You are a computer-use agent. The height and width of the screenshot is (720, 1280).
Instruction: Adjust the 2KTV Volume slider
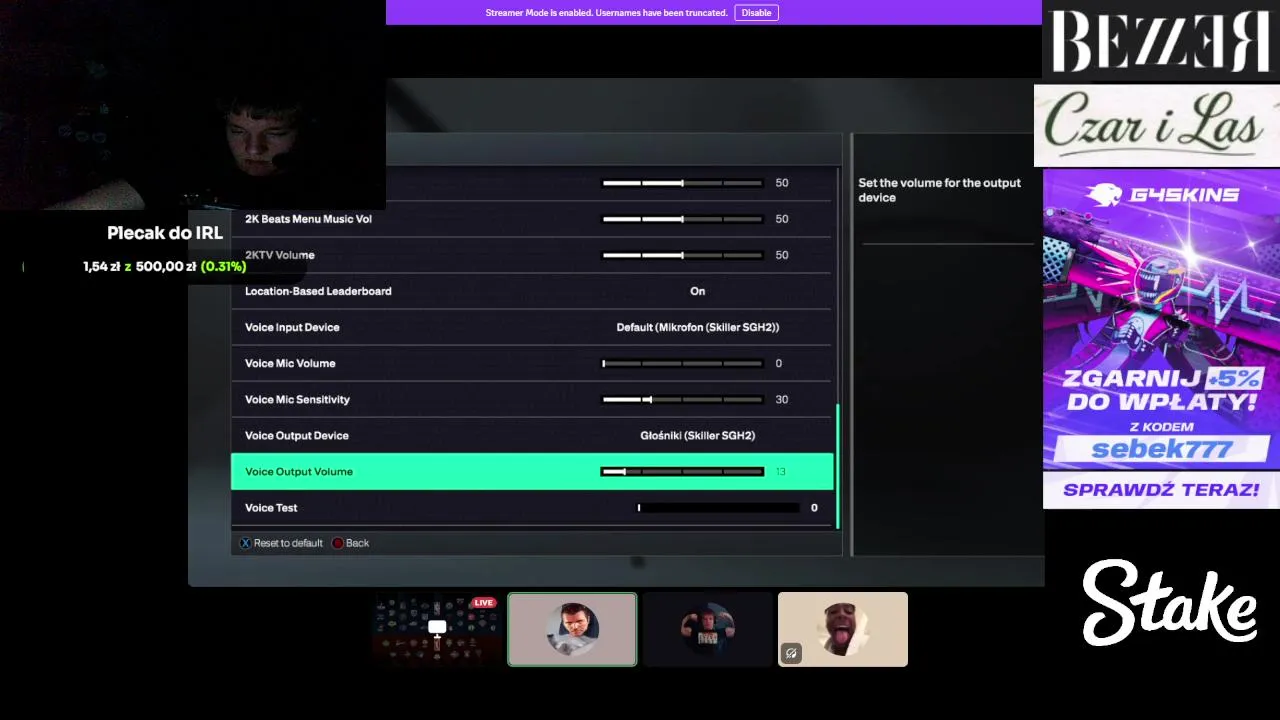tap(682, 255)
